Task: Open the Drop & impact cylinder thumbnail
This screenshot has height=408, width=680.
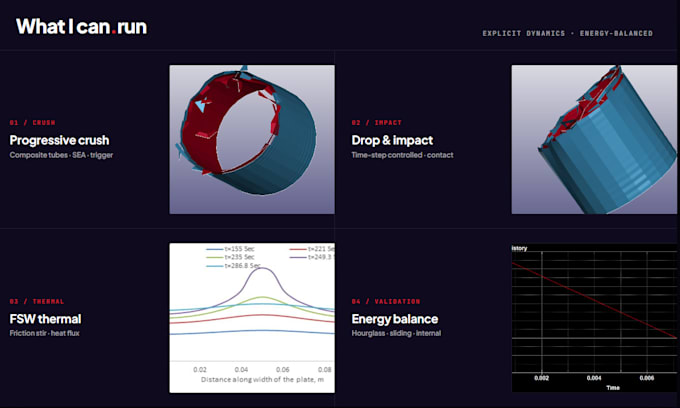Action: (594, 140)
